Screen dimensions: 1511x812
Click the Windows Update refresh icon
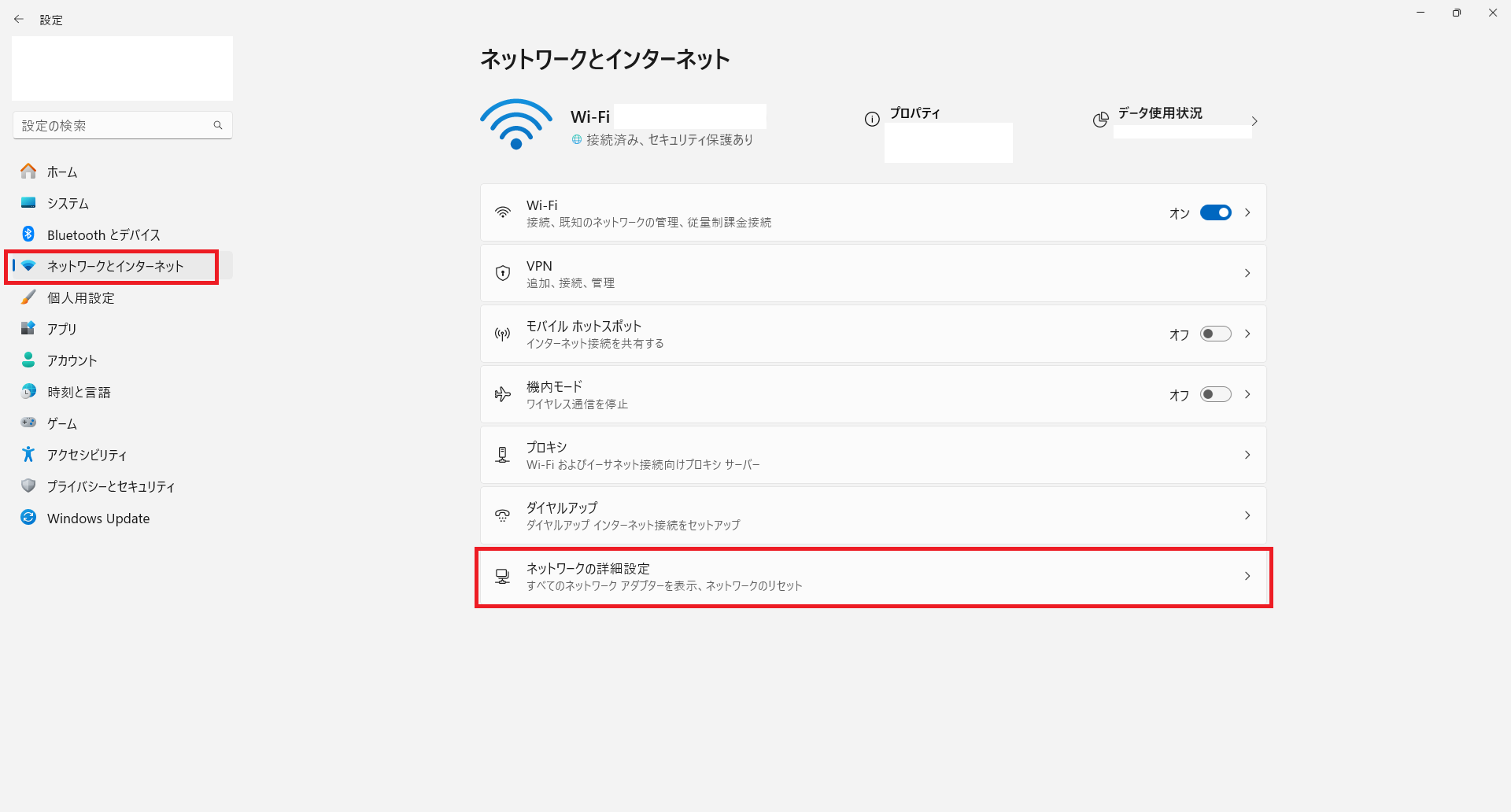point(28,517)
